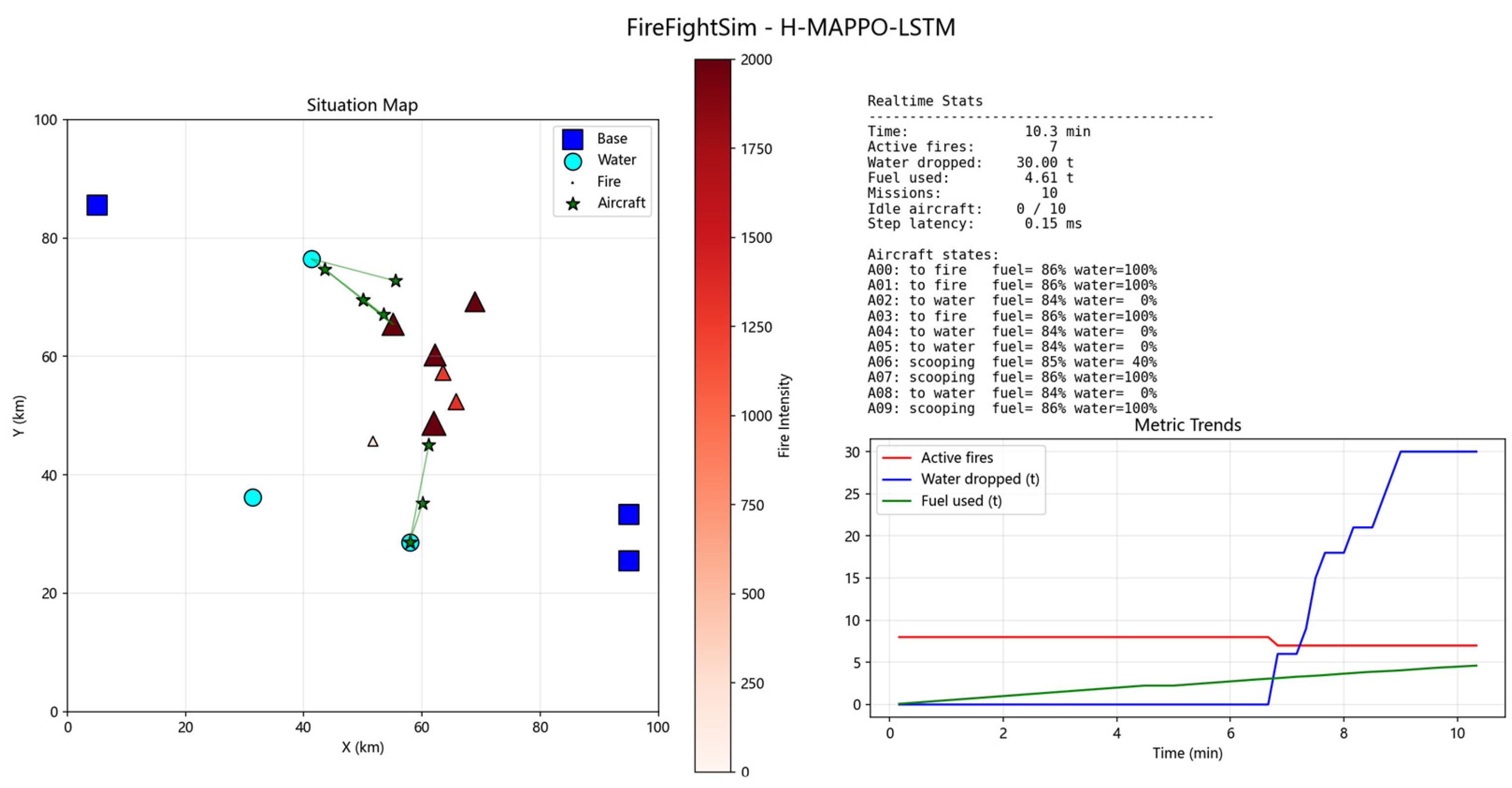Viewport: 1512px width, 788px height.
Task: Click the upper blue base square on right edge
Action: [629, 514]
